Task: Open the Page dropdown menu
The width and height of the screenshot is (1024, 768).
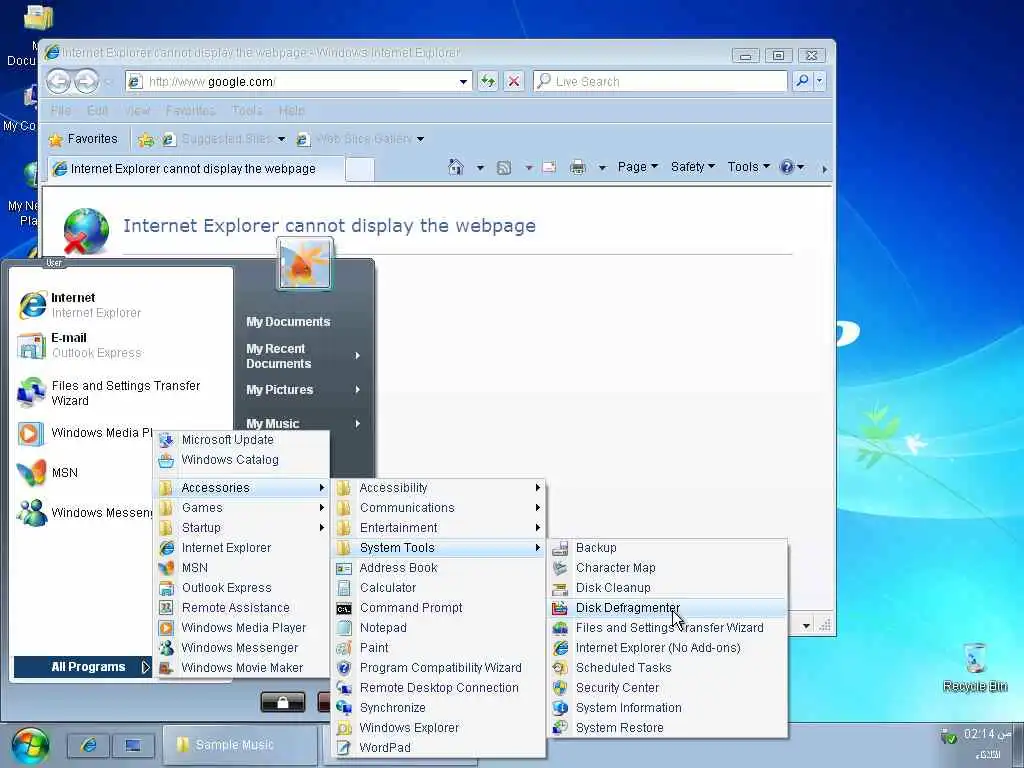Action: [x=637, y=167]
